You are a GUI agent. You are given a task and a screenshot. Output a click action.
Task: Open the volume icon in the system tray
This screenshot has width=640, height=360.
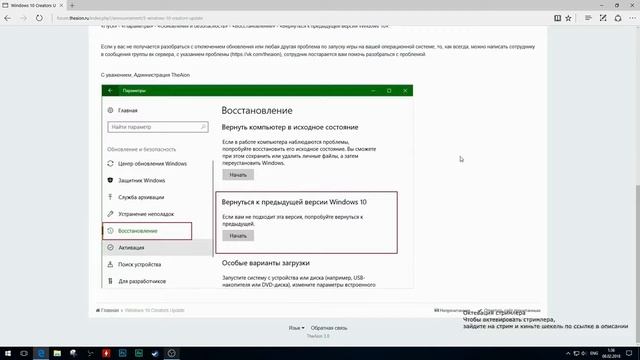click(x=583, y=353)
